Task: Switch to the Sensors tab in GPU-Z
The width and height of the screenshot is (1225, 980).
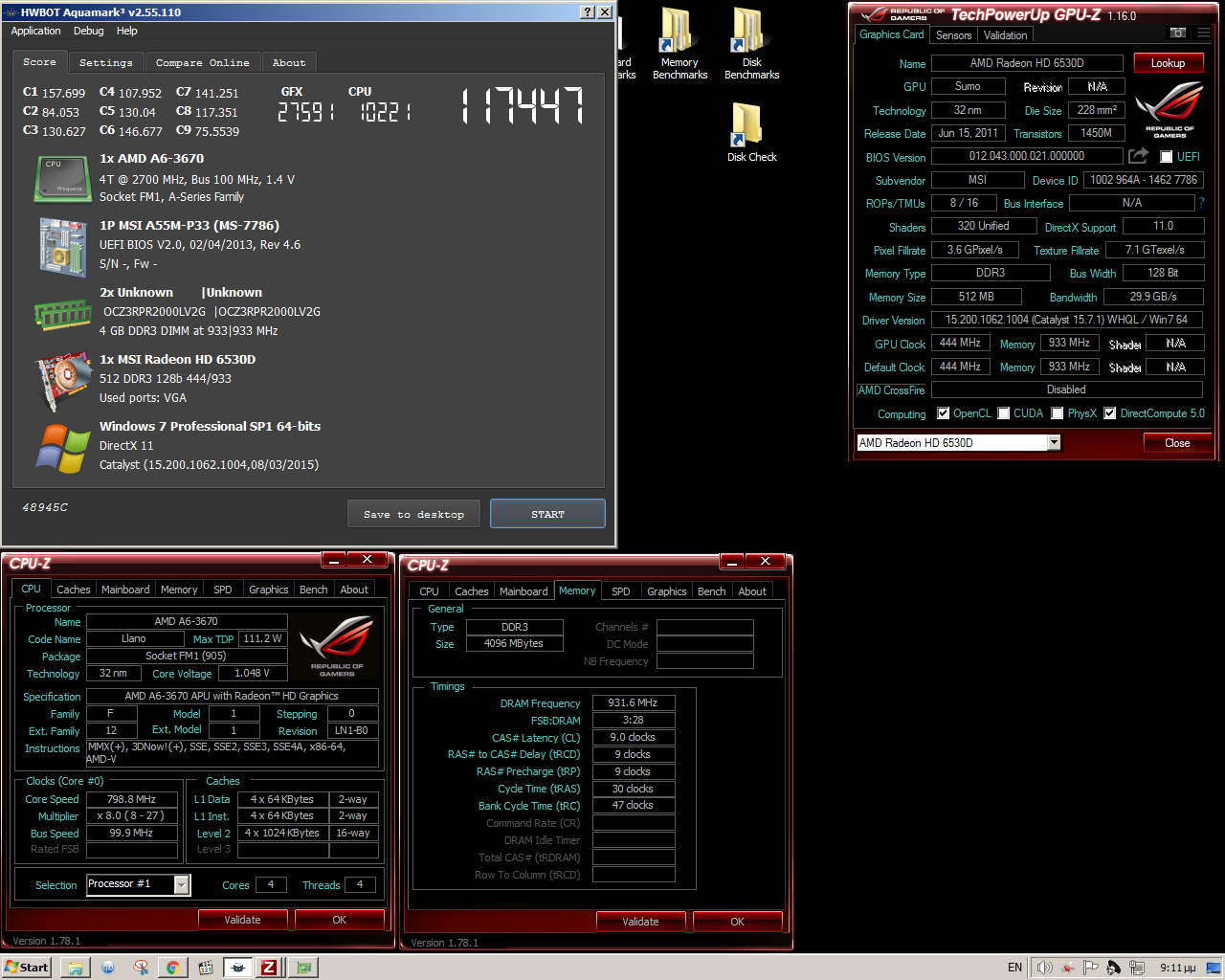Action: pyautogui.click(x=954, y=35)
